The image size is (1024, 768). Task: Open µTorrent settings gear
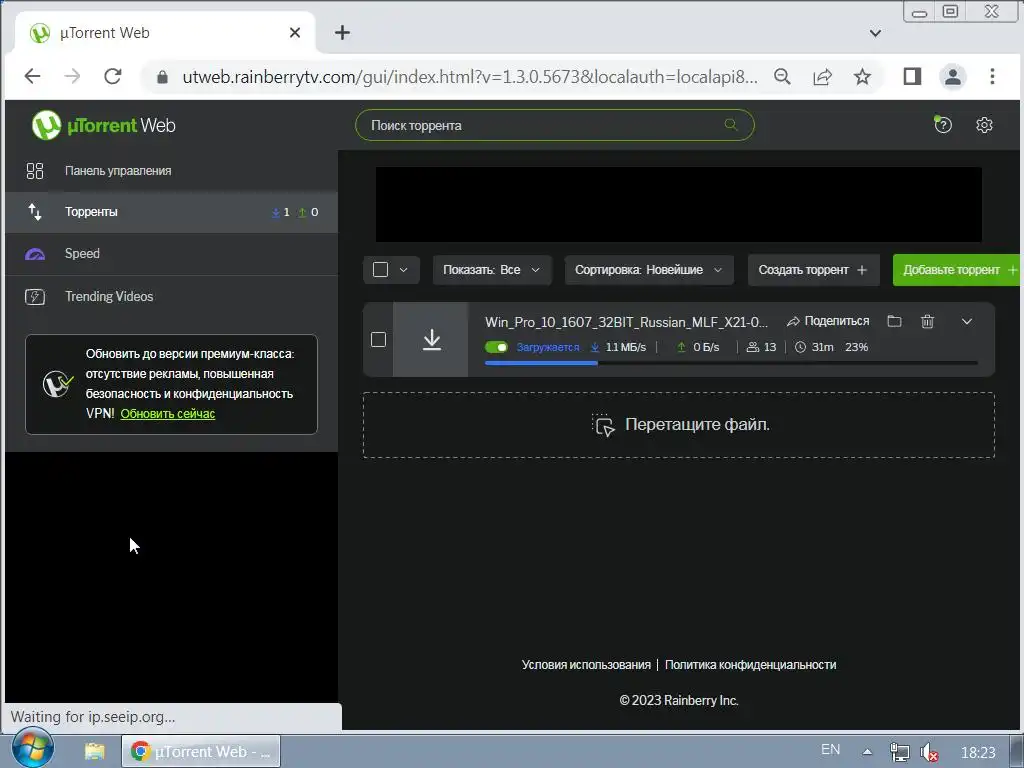984,125
